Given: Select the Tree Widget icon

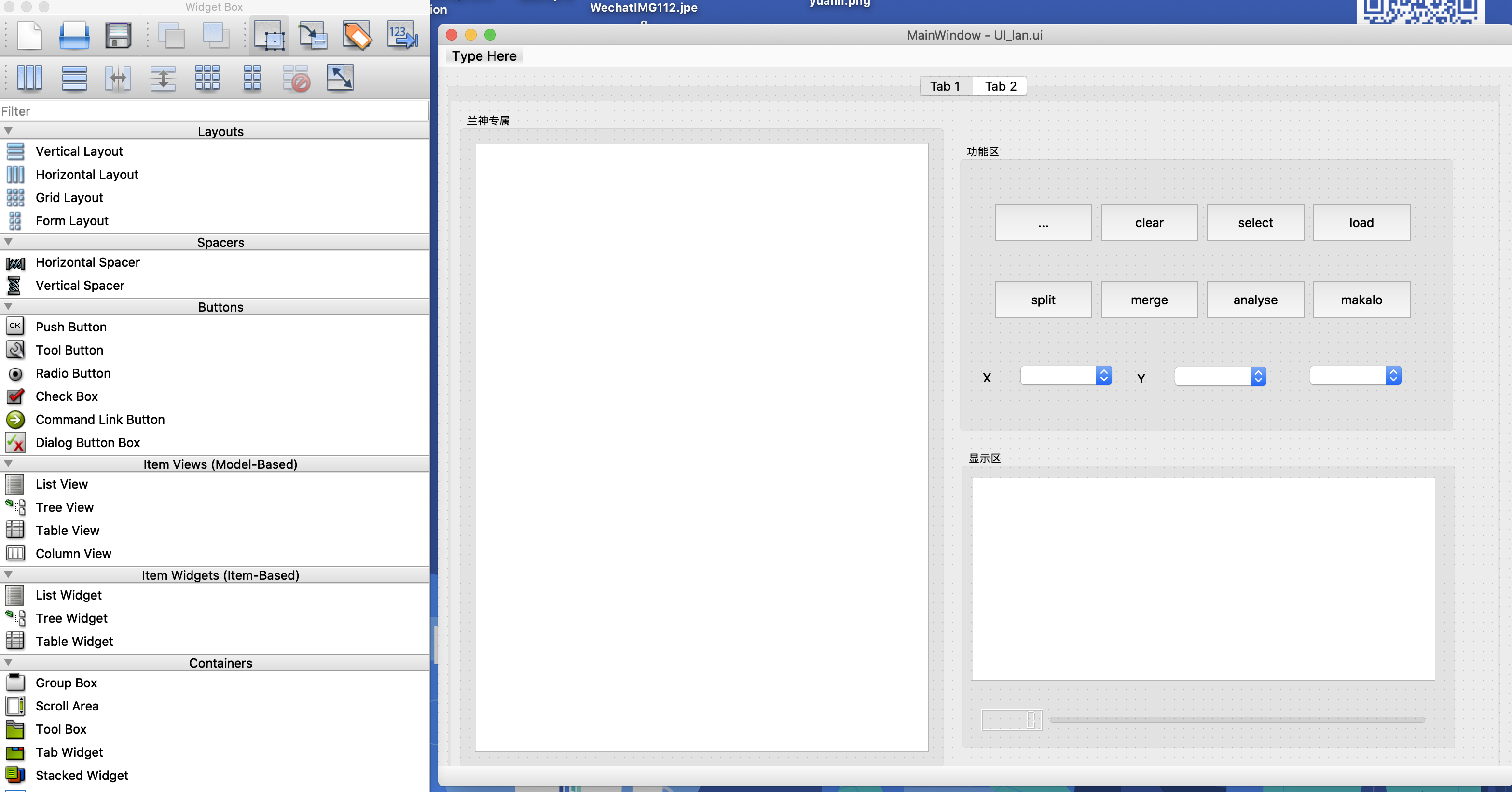Looking at the screenshot, I should 16,617.
